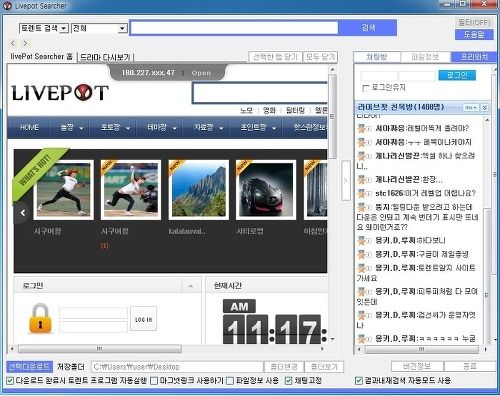Screen dimensions: 500x396
Task: Click the 폴더보기 button
Action: (x=324, y=367)
